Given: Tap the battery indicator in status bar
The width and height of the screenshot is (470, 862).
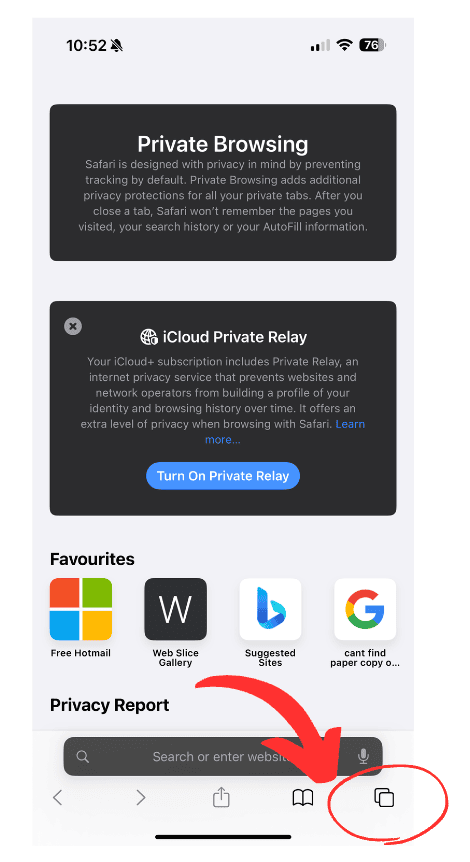Looking at the screenshot, I should click(x=373, y=45).
